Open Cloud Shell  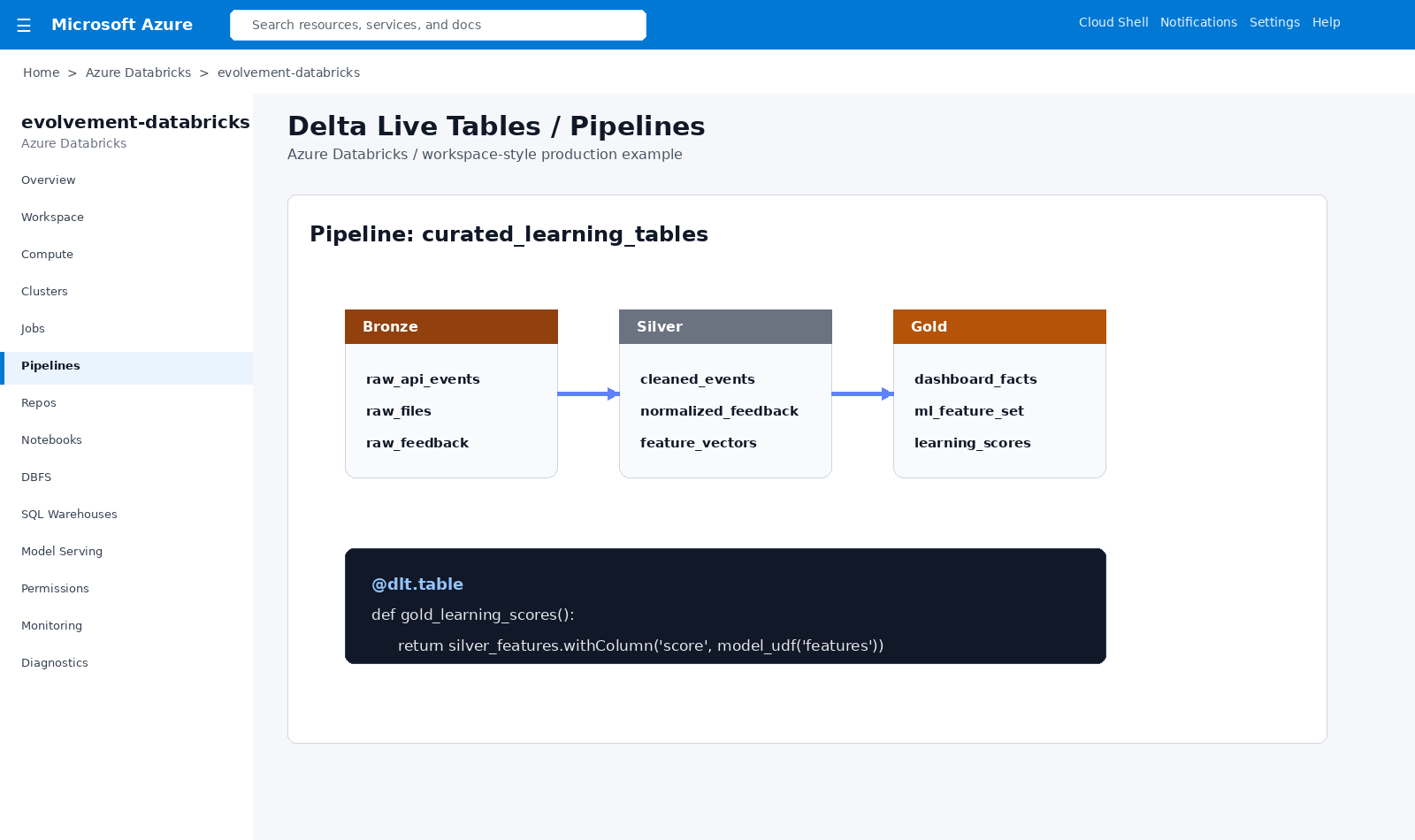point(1113,22)
